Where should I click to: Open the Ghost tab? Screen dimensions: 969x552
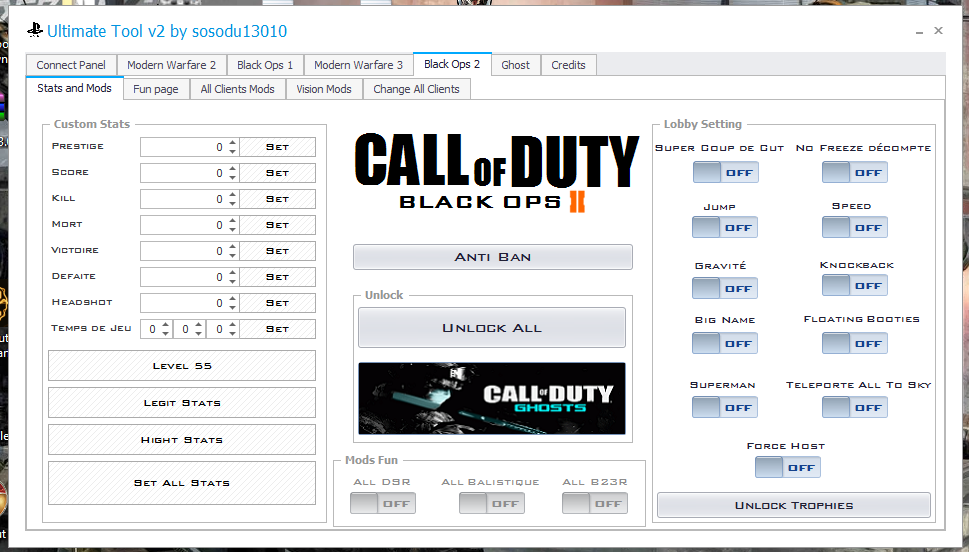515,65
